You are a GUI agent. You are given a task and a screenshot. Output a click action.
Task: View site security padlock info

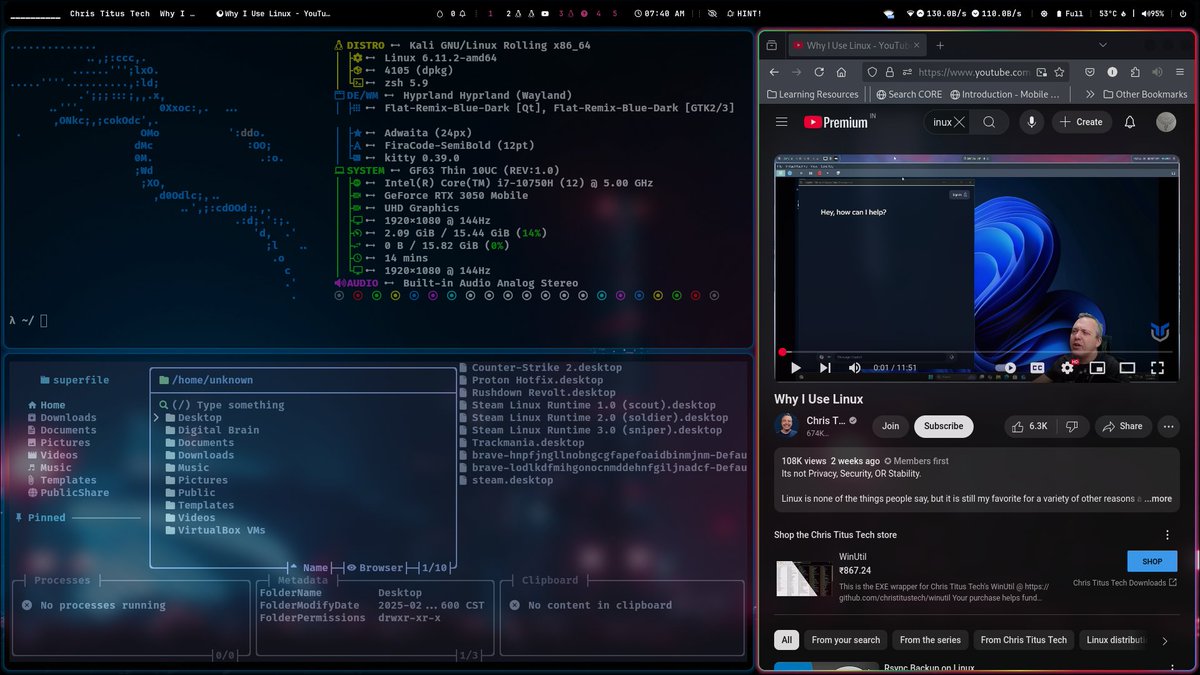click(891, 72)
